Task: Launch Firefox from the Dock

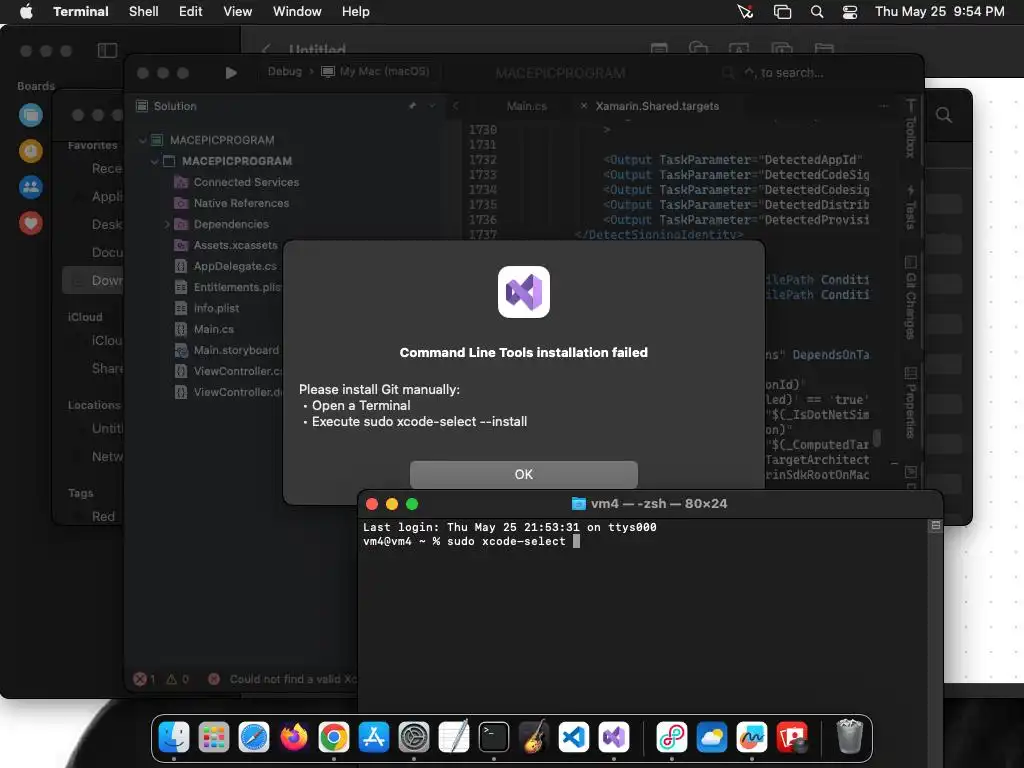Action: [x=294, y=737]
